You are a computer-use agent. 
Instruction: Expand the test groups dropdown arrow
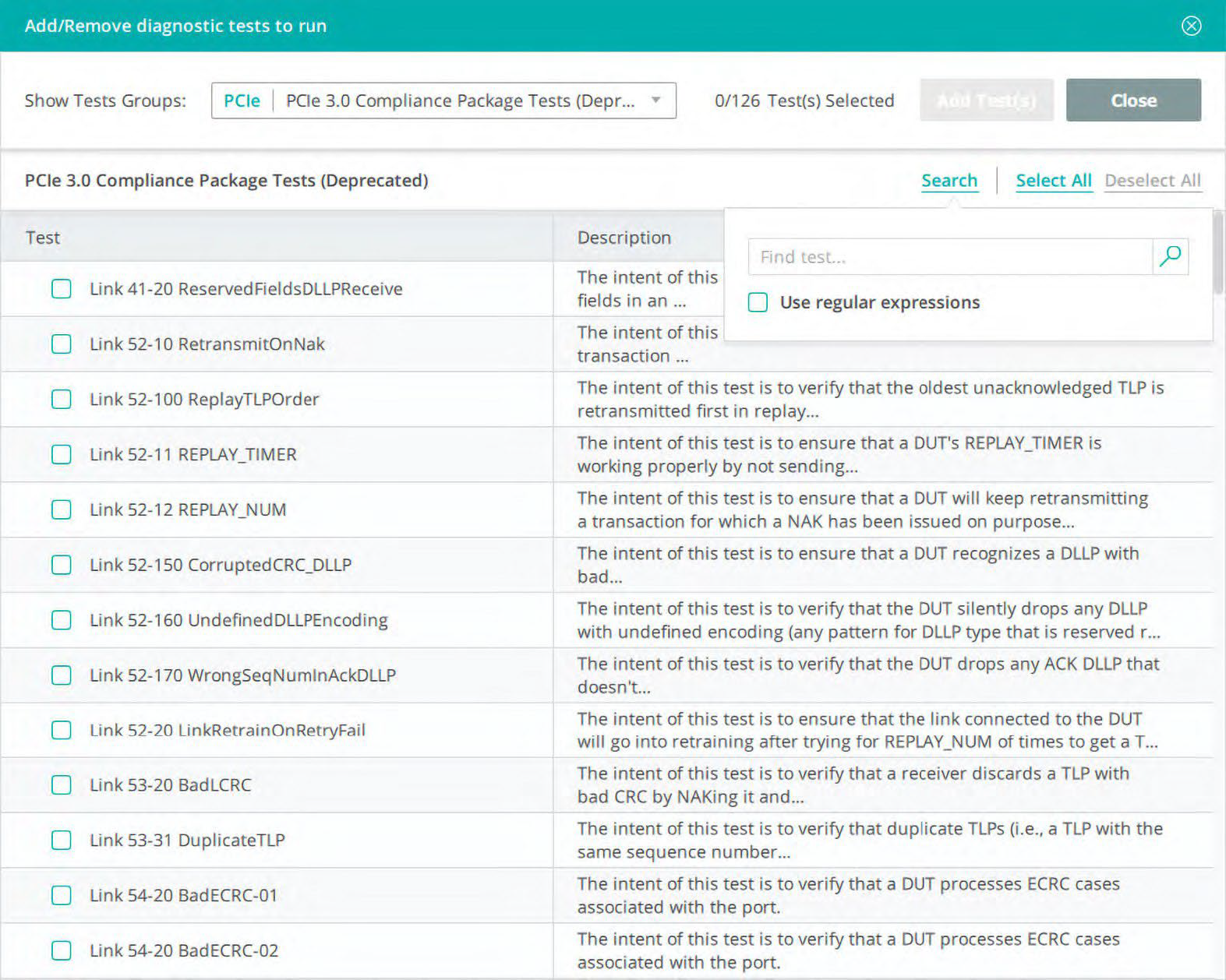(x=656, y=100)
